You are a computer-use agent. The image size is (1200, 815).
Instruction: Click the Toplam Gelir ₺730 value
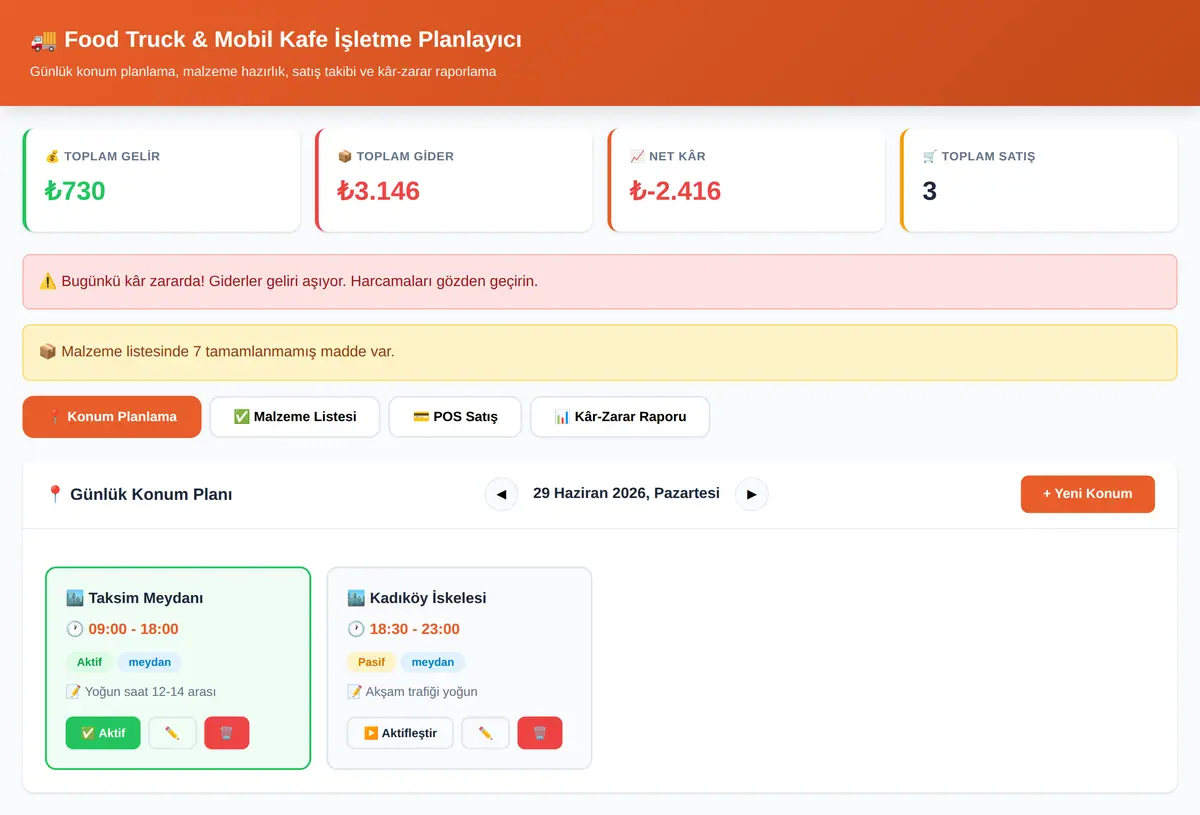coord(75,191)
